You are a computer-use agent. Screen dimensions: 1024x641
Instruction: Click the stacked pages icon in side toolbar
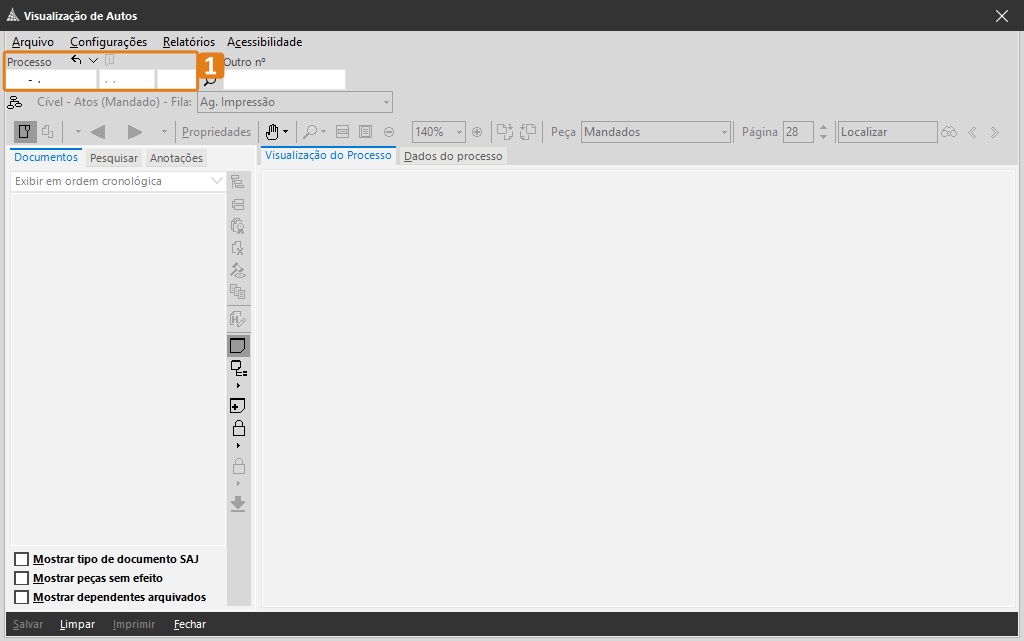[x=238, y=204]
